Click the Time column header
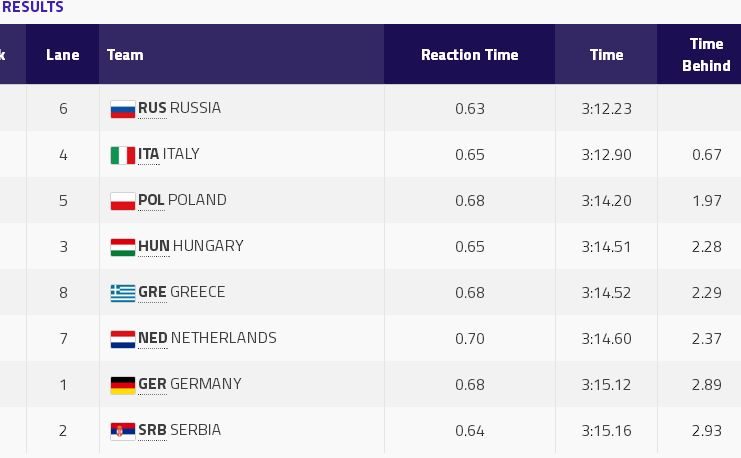 click(x=606, y=55)
